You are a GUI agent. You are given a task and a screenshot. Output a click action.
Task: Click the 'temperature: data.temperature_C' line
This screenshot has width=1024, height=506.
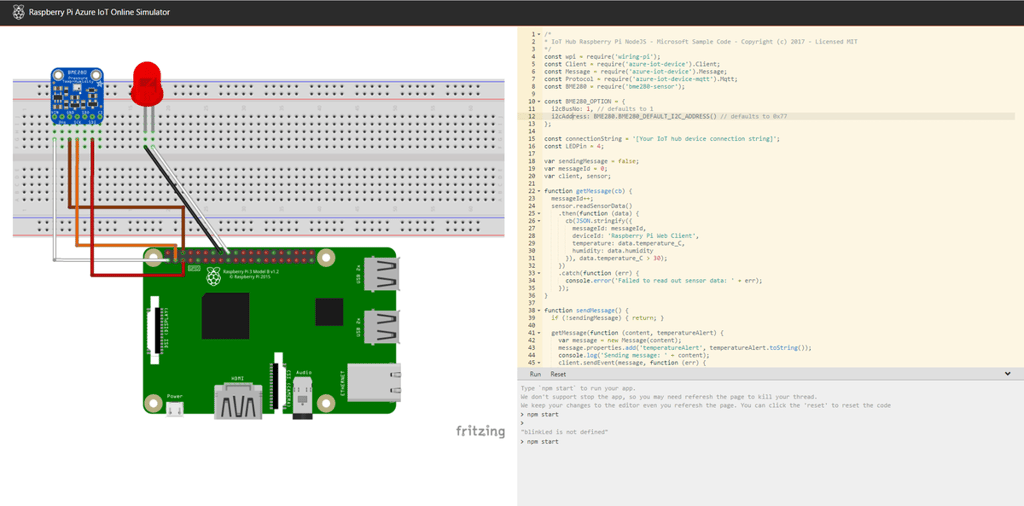629,243
